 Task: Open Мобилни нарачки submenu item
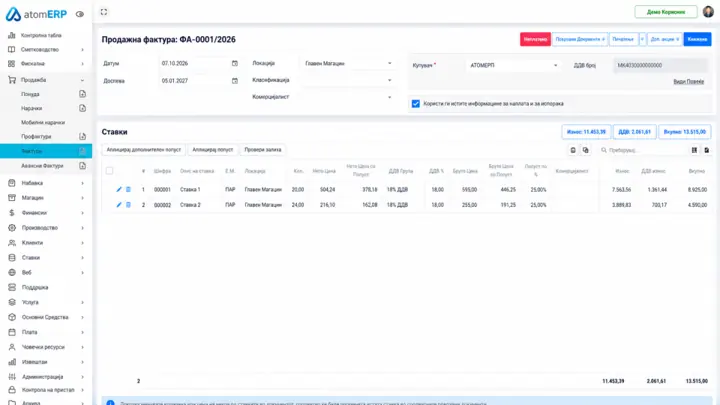pos(43,123)
